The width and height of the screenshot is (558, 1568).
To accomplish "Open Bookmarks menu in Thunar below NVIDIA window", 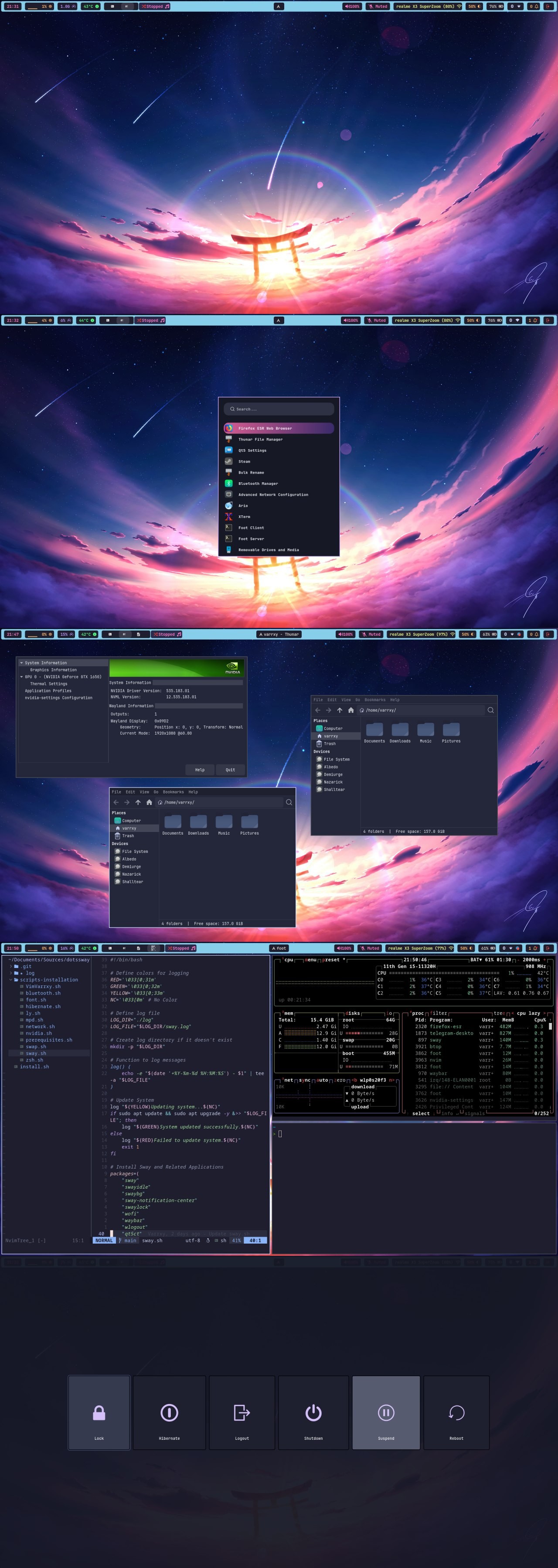I will click(x=174, y=792).
